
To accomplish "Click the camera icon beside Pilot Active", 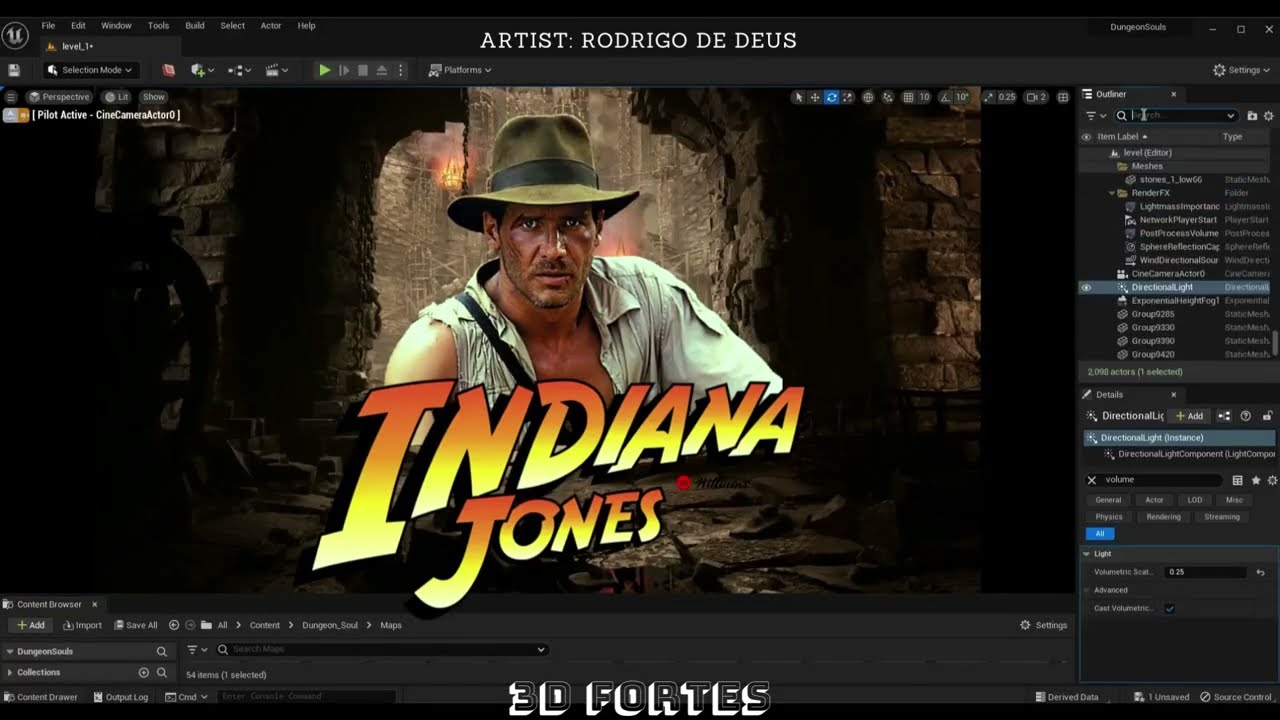I will (24, 115).
